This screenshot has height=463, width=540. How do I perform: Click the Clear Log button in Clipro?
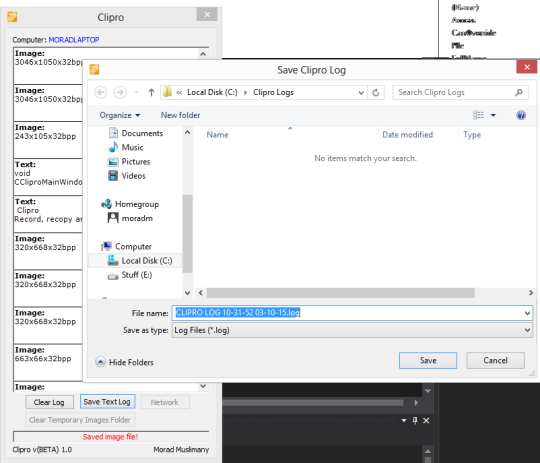pyautogui.click(x=49, y=402)
